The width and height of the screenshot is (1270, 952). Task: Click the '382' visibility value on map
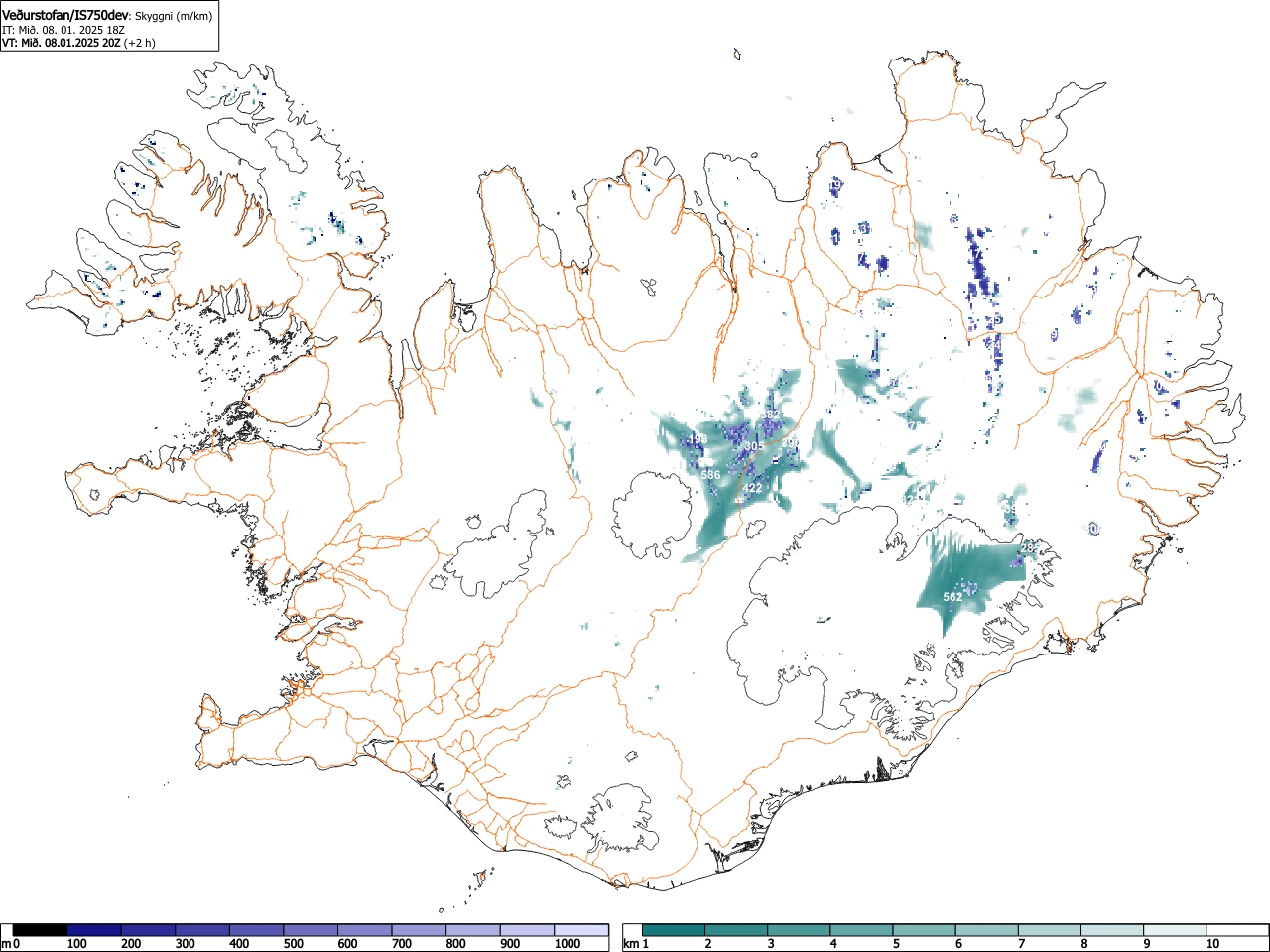770,415
